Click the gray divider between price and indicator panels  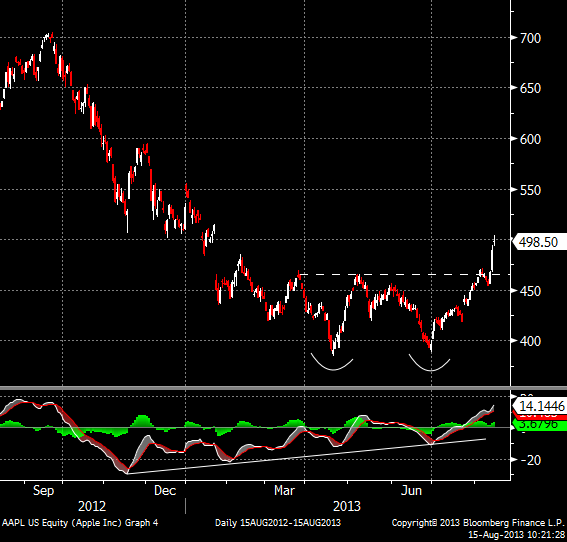(284, 388)
